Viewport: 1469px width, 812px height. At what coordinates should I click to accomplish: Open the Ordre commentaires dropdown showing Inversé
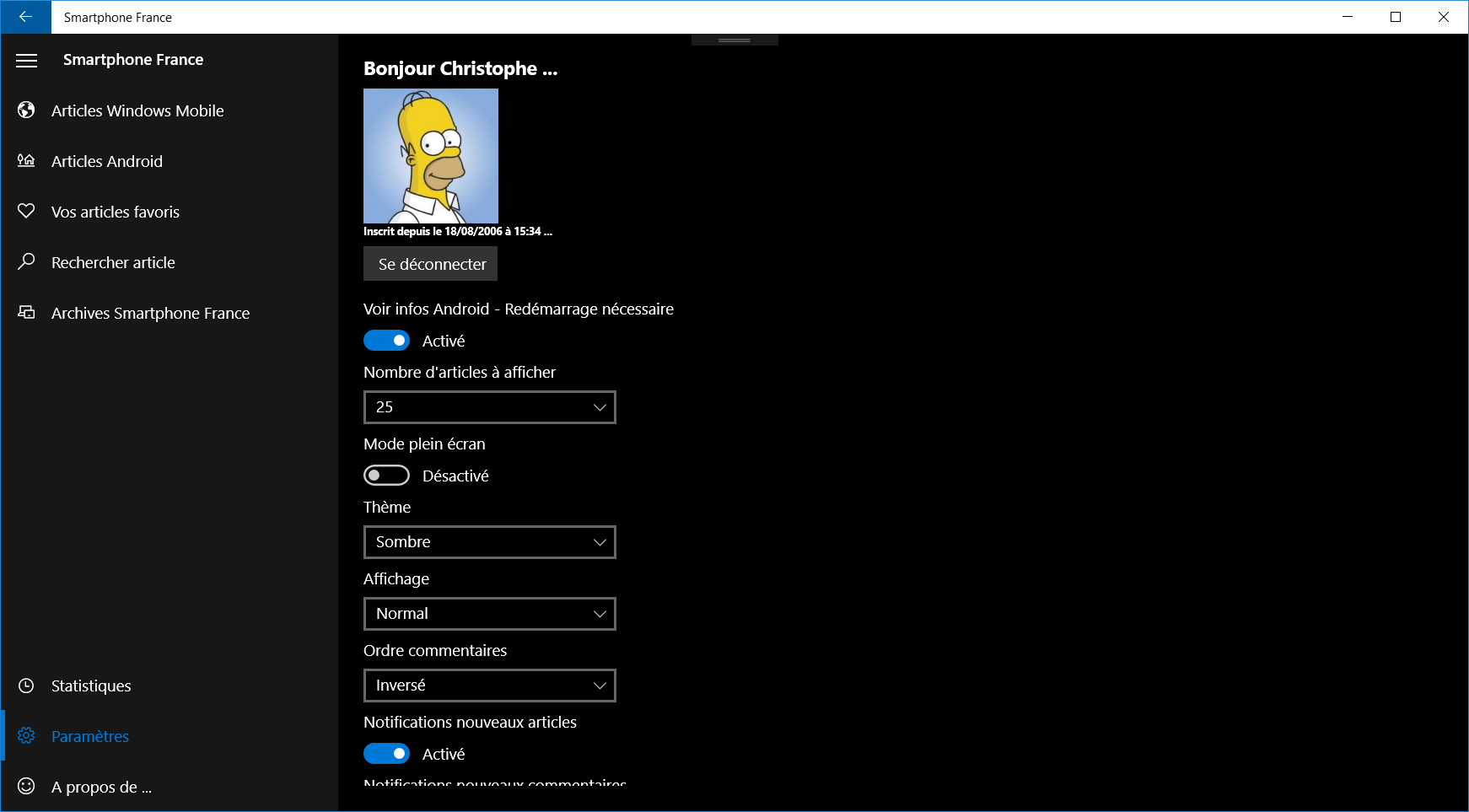coord(490,686)
